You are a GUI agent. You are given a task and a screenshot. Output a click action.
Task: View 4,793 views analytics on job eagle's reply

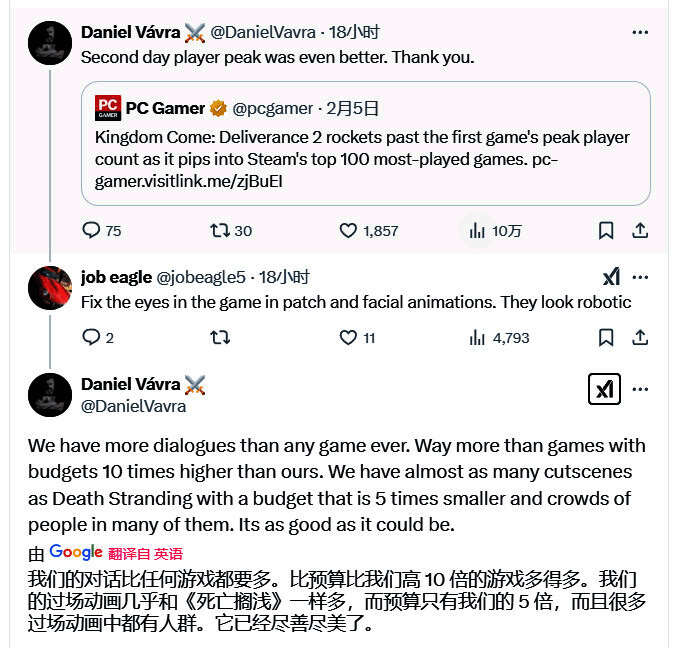pos(499,337)
